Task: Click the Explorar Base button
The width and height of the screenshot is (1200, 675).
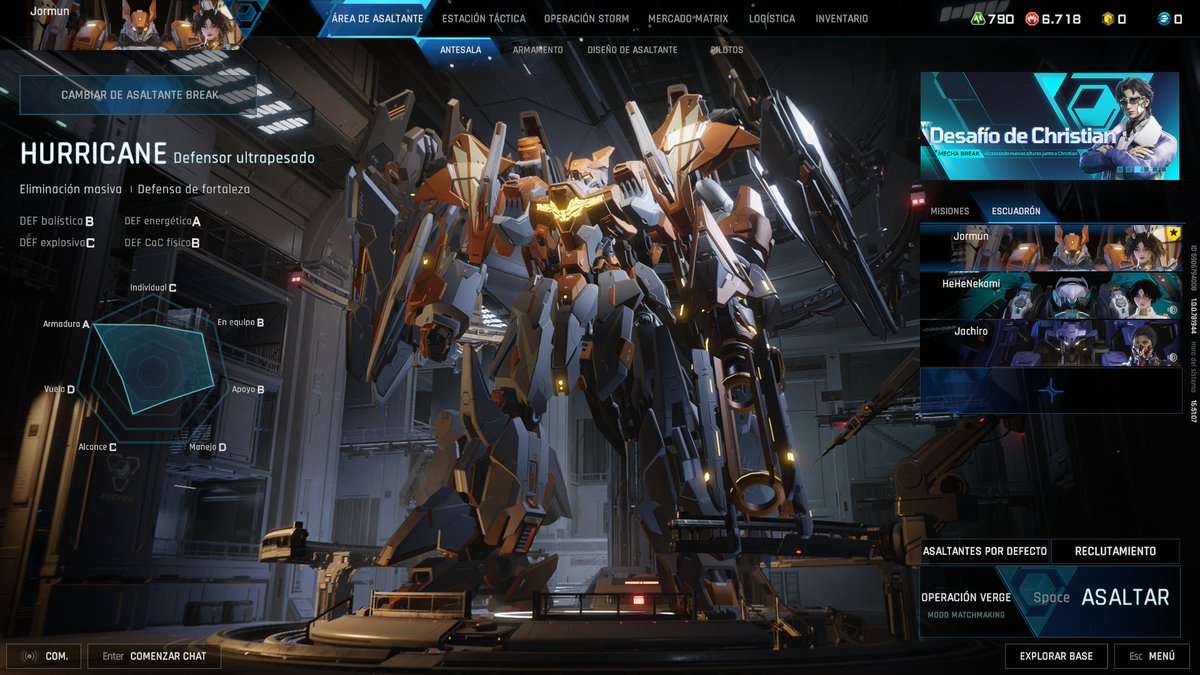Action: point(1056,656)
